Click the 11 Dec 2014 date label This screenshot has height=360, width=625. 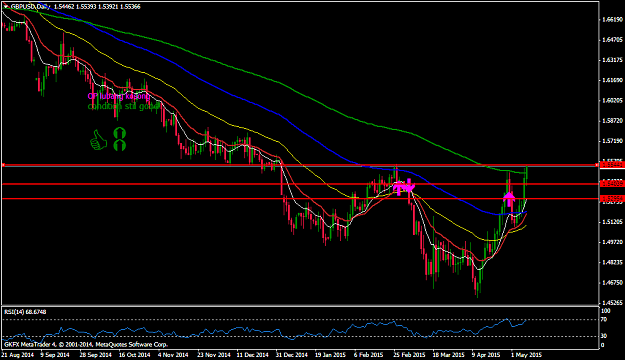[x=253, y=354]
